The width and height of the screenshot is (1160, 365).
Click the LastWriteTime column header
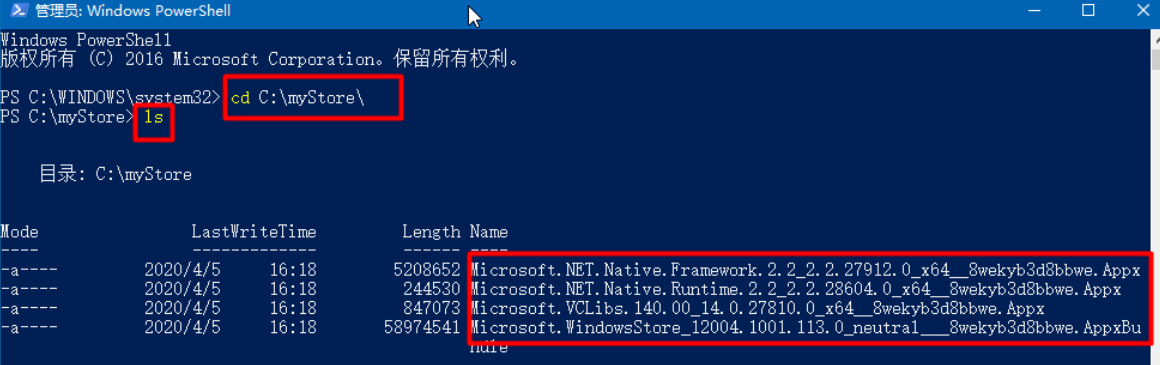click(x=254, y=232)
